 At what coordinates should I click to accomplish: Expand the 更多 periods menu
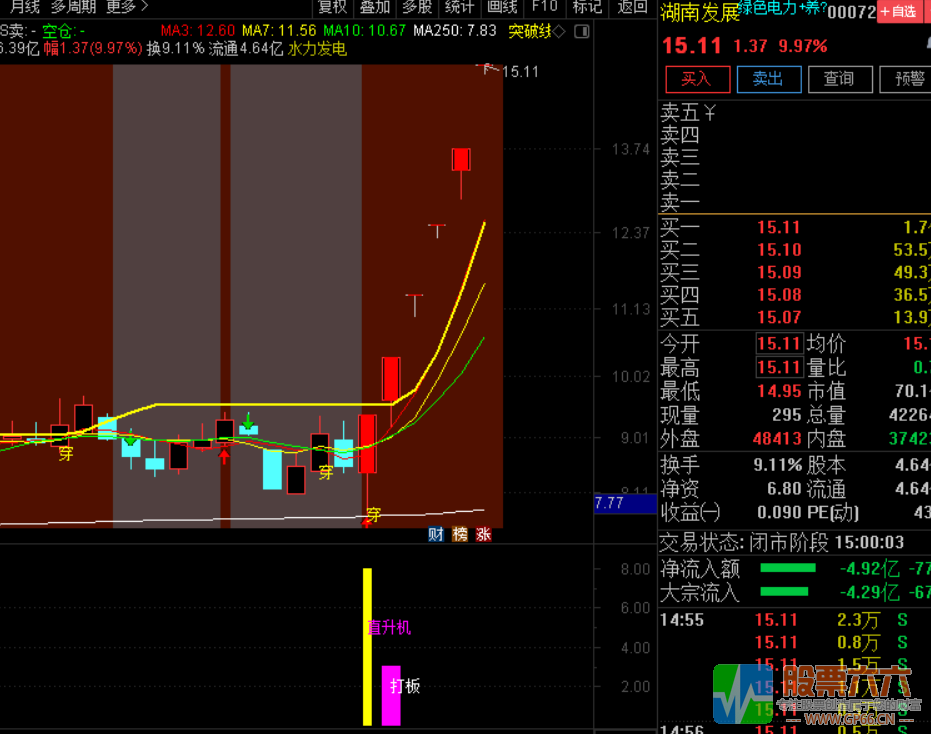126,7
